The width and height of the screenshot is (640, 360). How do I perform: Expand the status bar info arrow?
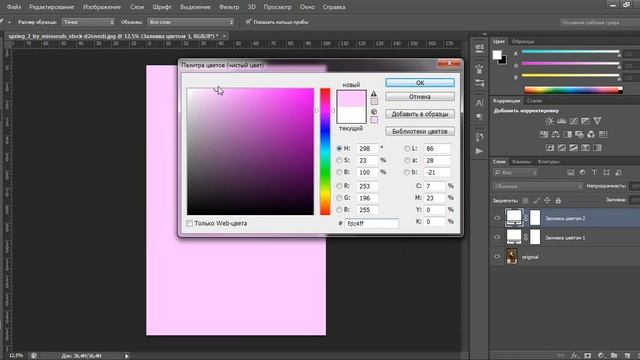click(127, 356)
